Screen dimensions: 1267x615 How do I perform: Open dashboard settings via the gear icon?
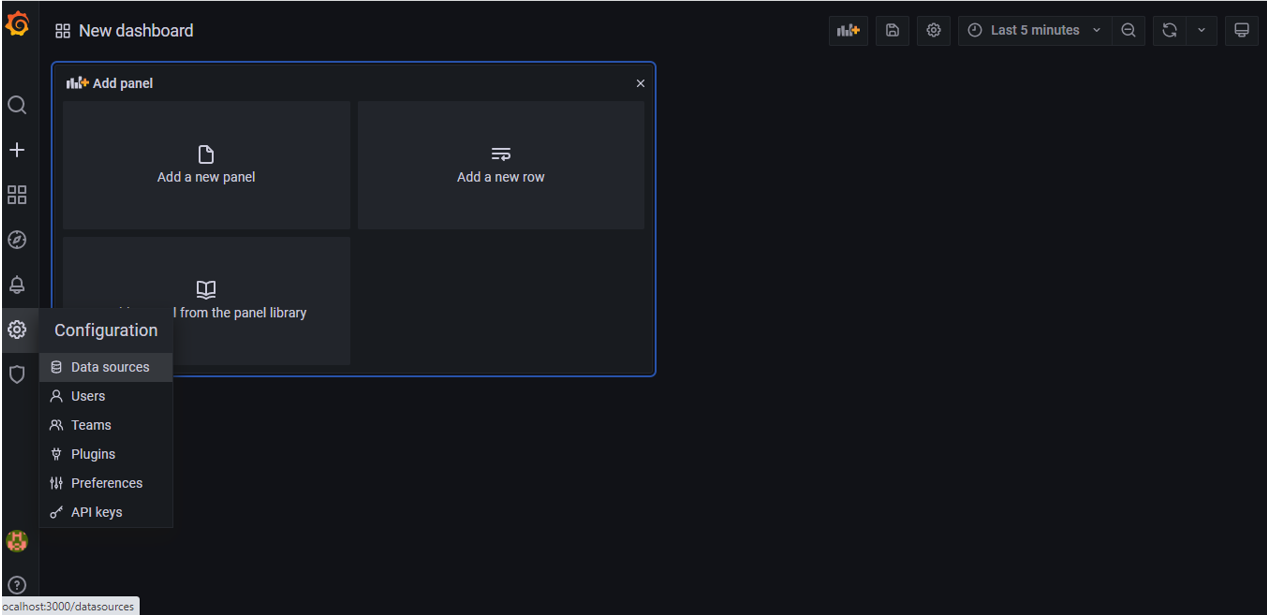click(x=933, y=30)
